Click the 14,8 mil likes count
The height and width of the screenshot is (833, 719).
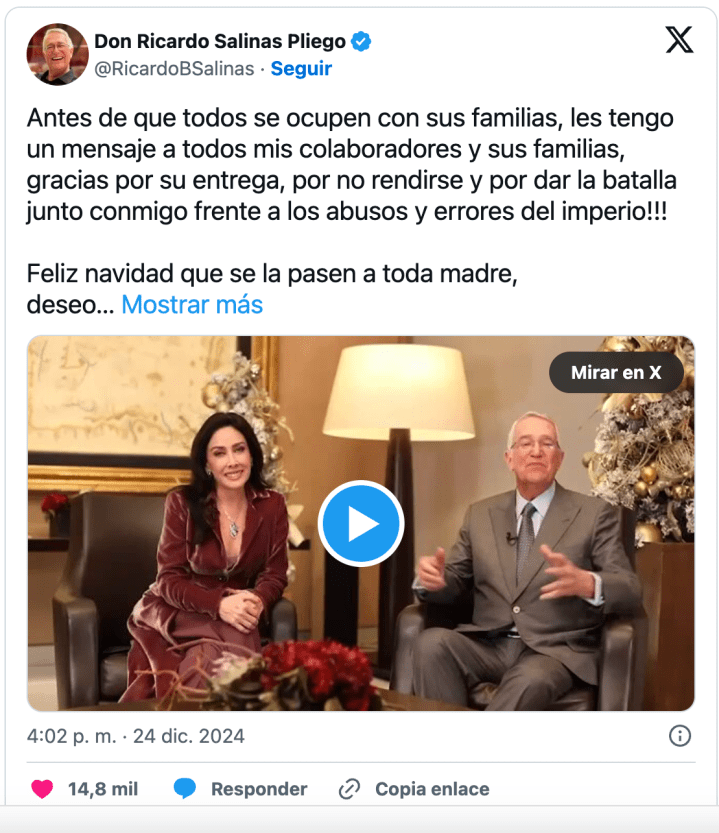[x=103, y=789]
